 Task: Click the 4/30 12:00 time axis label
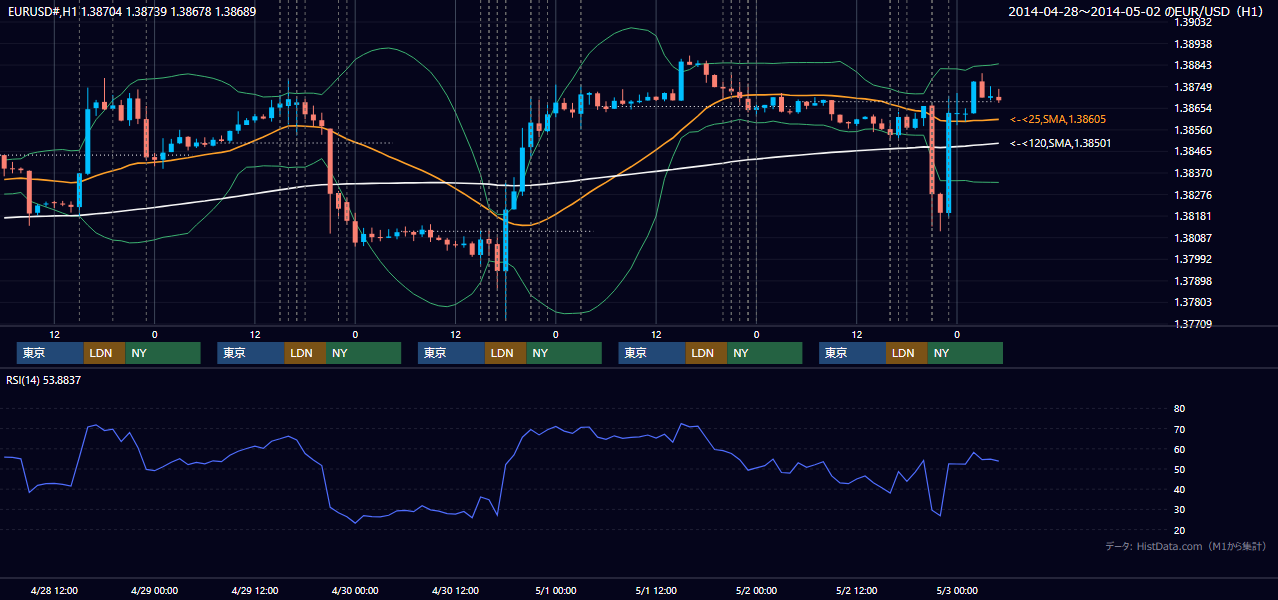point(456,590)
